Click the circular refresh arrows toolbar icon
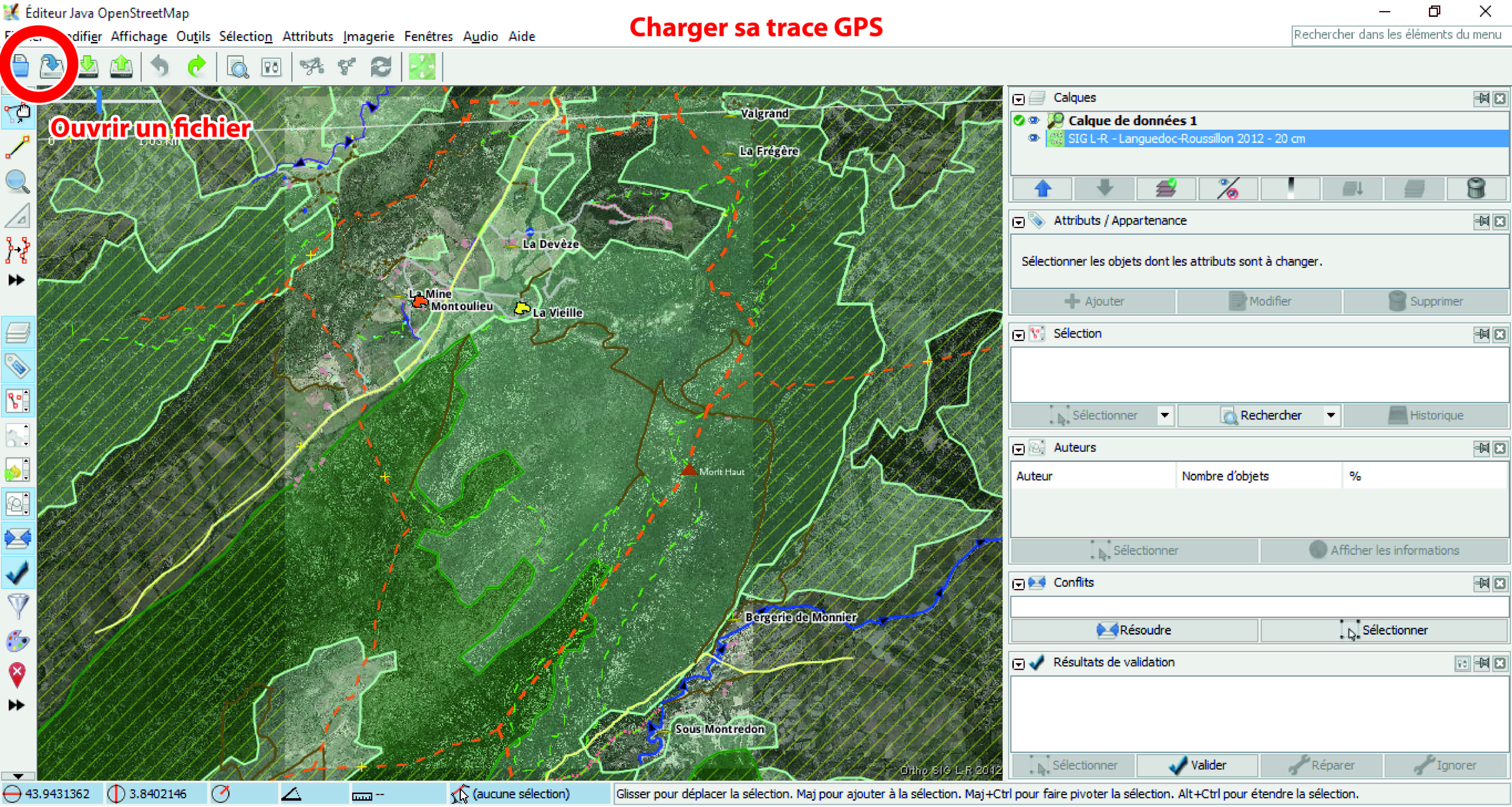 click(x=381, y=67)
